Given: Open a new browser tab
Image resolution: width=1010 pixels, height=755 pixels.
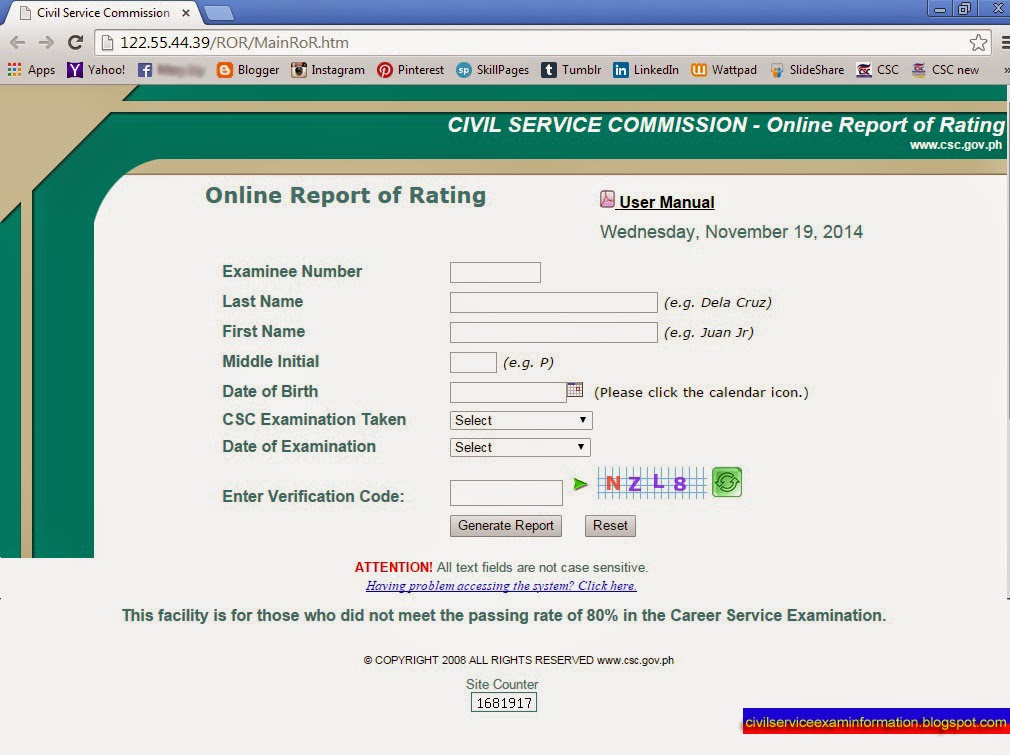Looking at the screenshot, I should coord(219,13).
